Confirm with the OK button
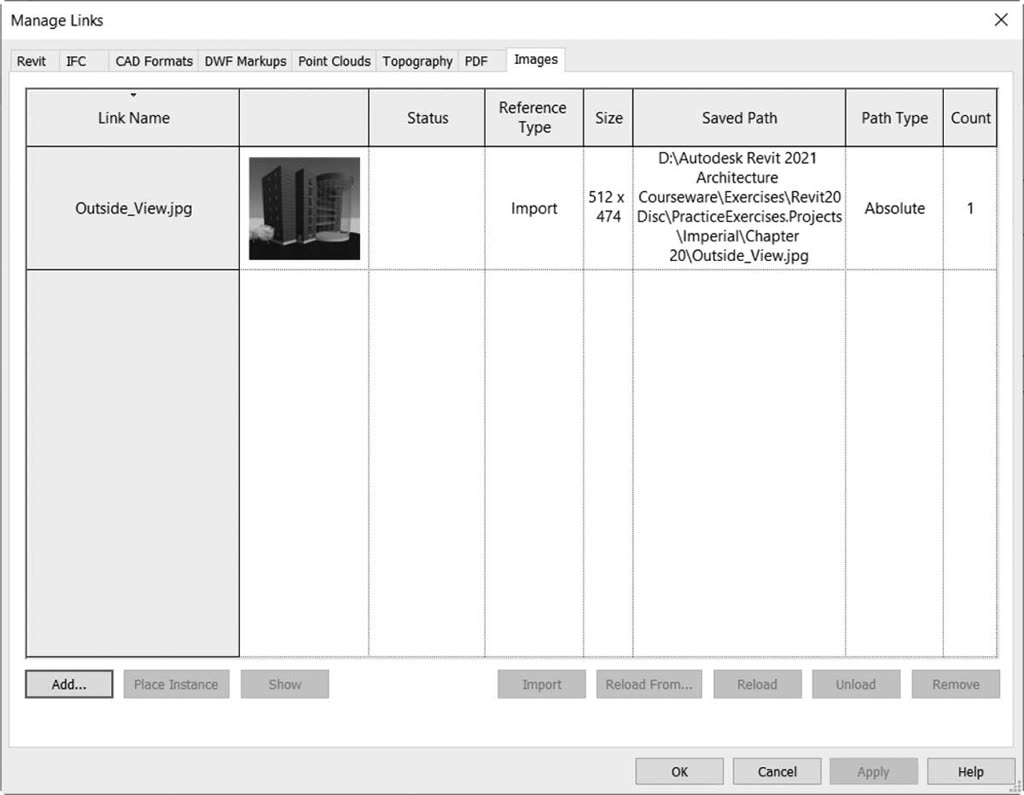This screenshot has height=795, width=1024. [679, 771]
